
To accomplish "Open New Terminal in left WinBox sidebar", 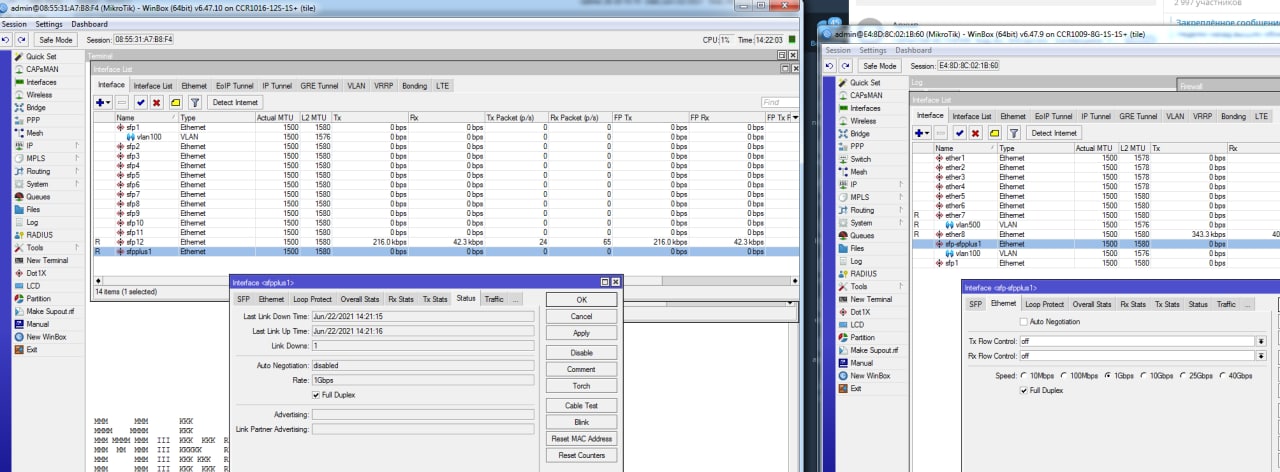I will pos(46,260).
